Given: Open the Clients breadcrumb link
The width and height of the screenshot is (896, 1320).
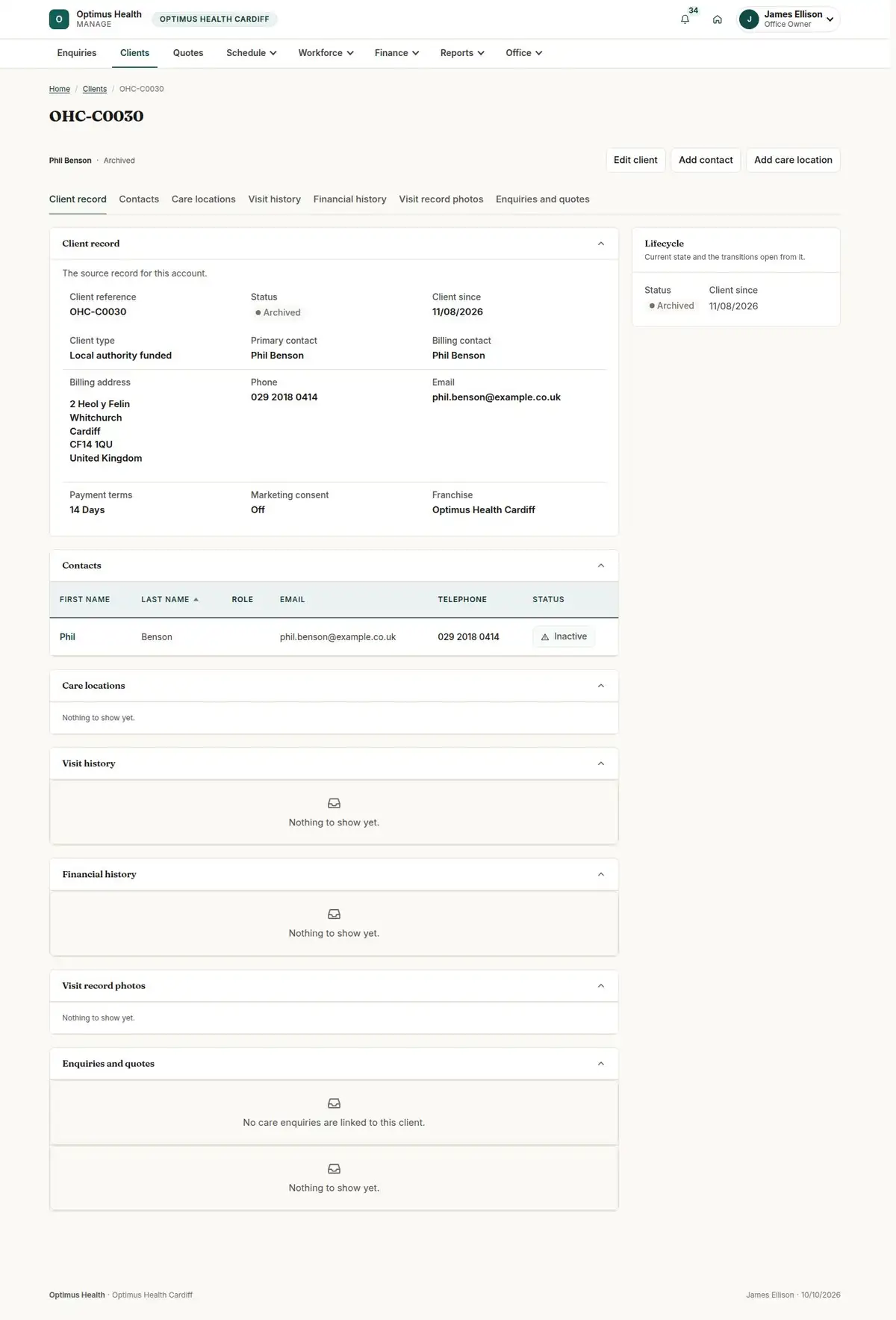Looking at the screenshot, I should point(95,89).
